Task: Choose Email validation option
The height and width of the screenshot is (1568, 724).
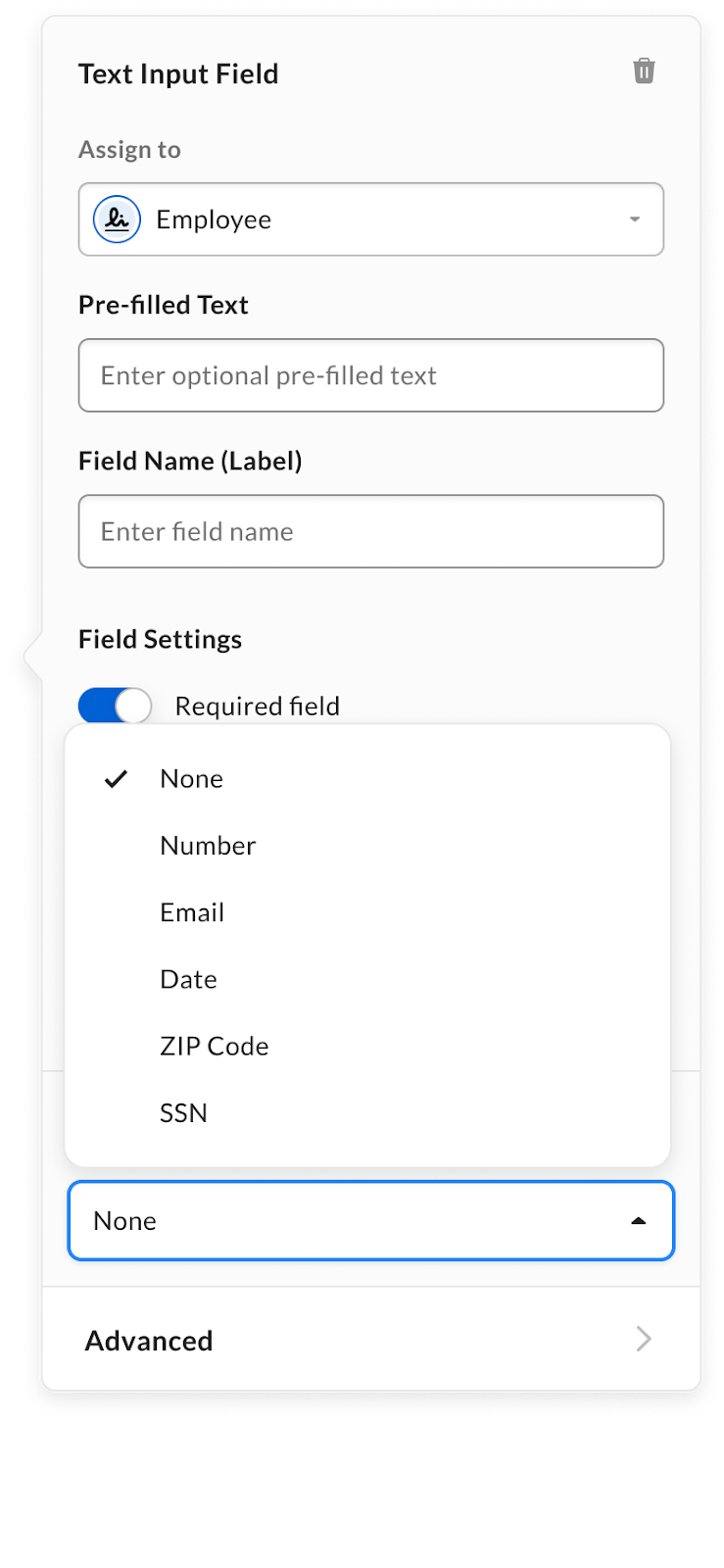Action: (x=192, y=912)
